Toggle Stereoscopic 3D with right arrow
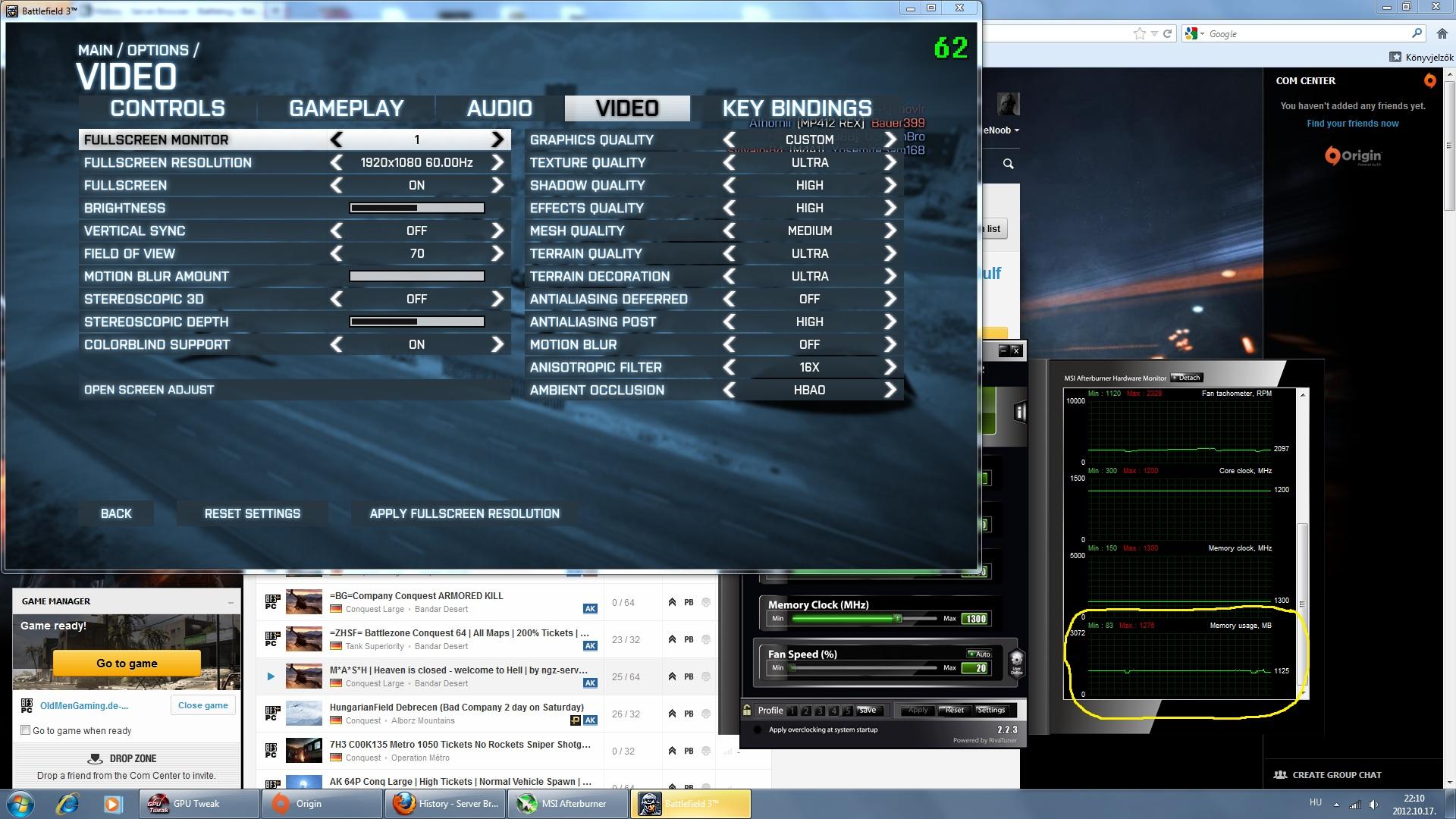 pyautogui.click(x=497, y=299)
